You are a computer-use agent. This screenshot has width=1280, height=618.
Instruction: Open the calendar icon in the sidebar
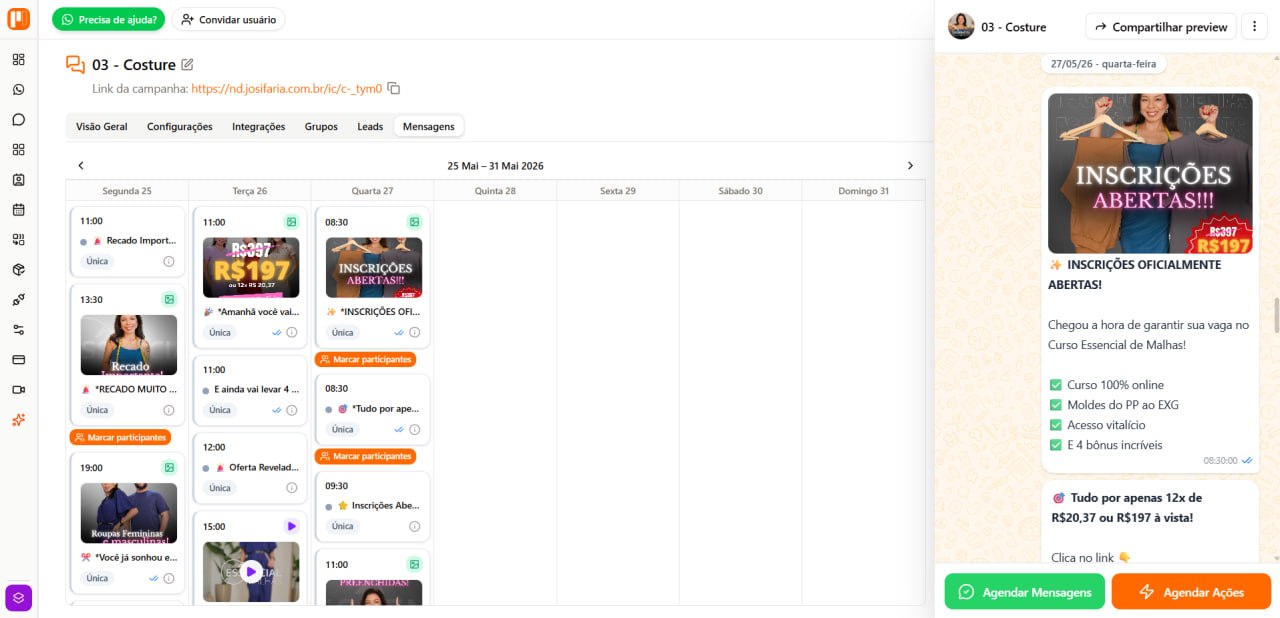click(18, 209)
